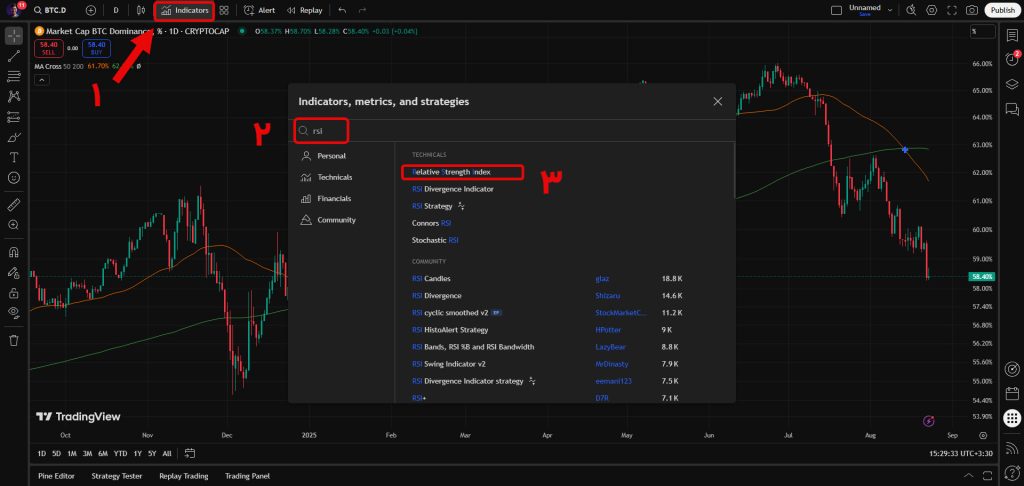The image size is (1024, 486).
Task: Activate the zoom in tool
Action: pos(14,225)
